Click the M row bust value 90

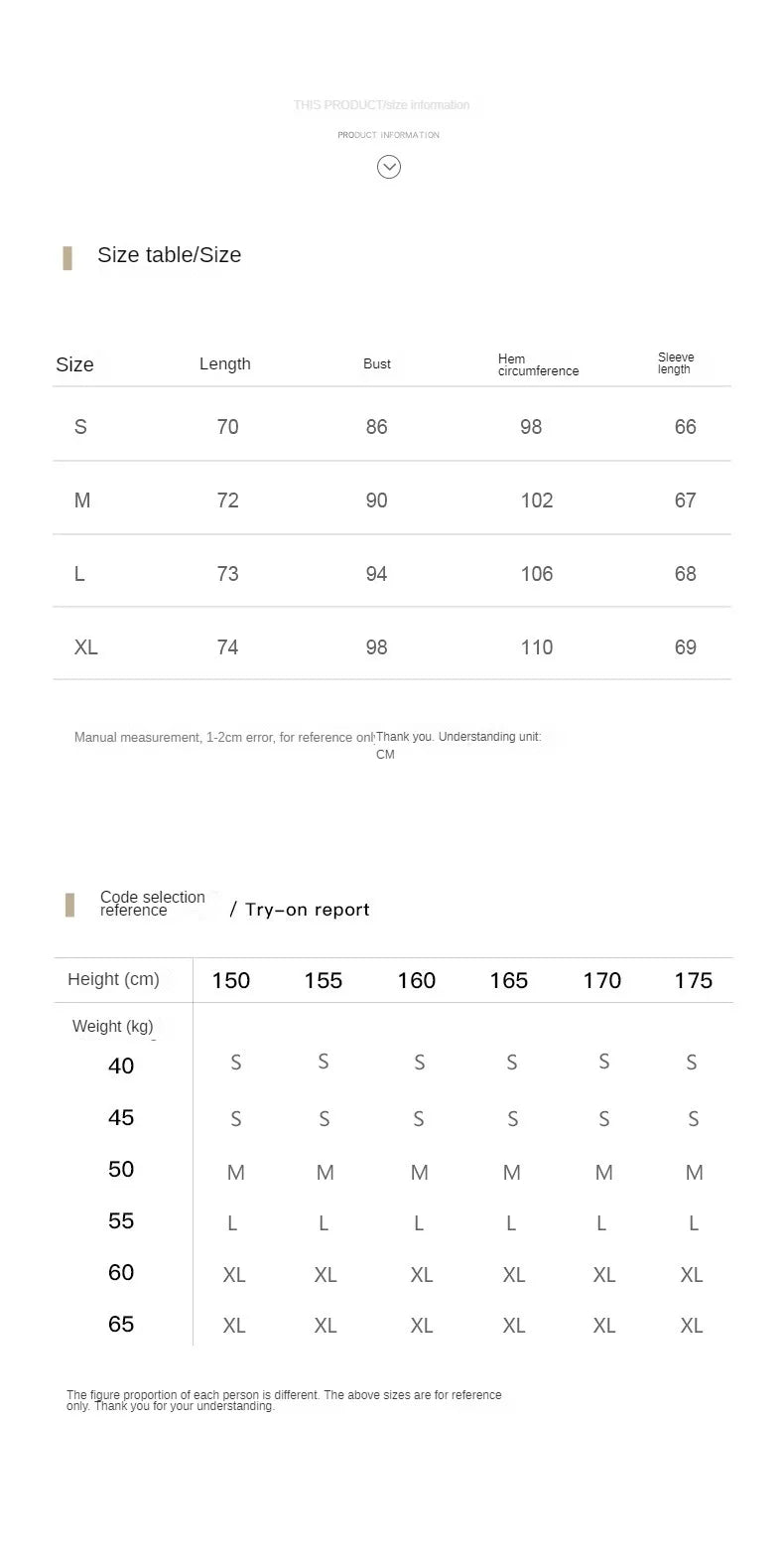coord(377,500)
